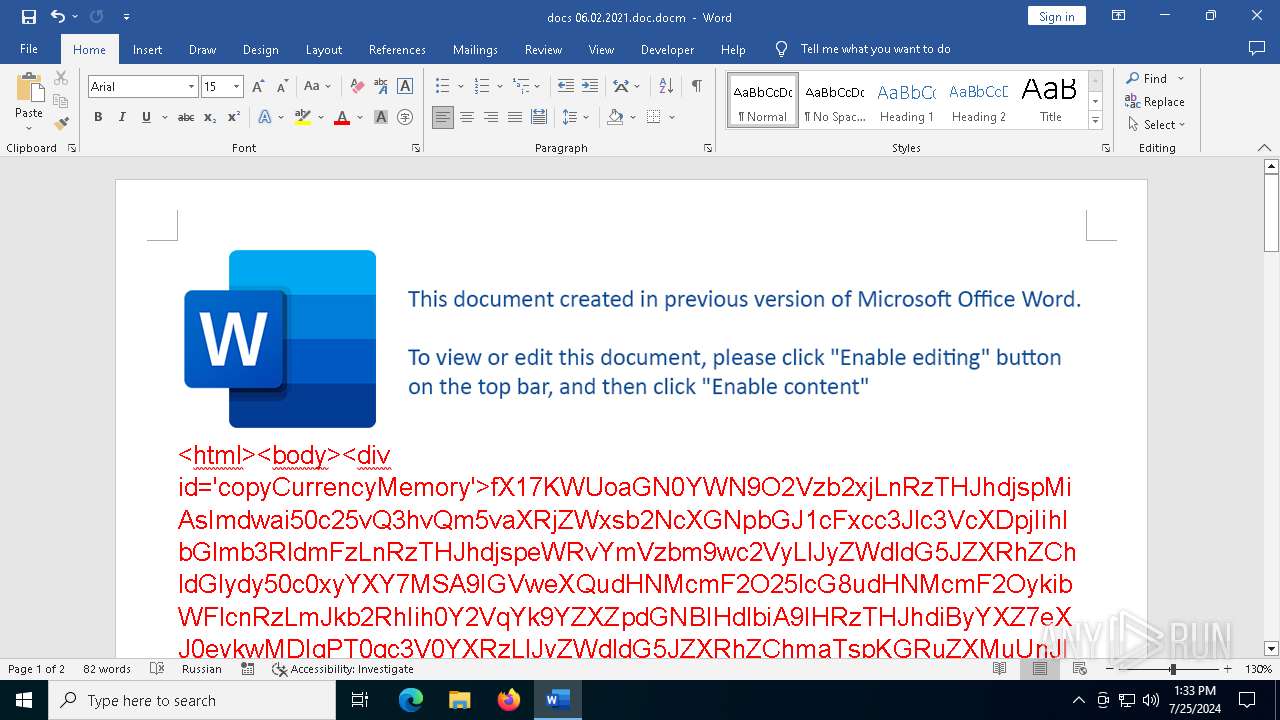Click the Sign in button
Screen dimensions: 1280x720
(1056, 16)
